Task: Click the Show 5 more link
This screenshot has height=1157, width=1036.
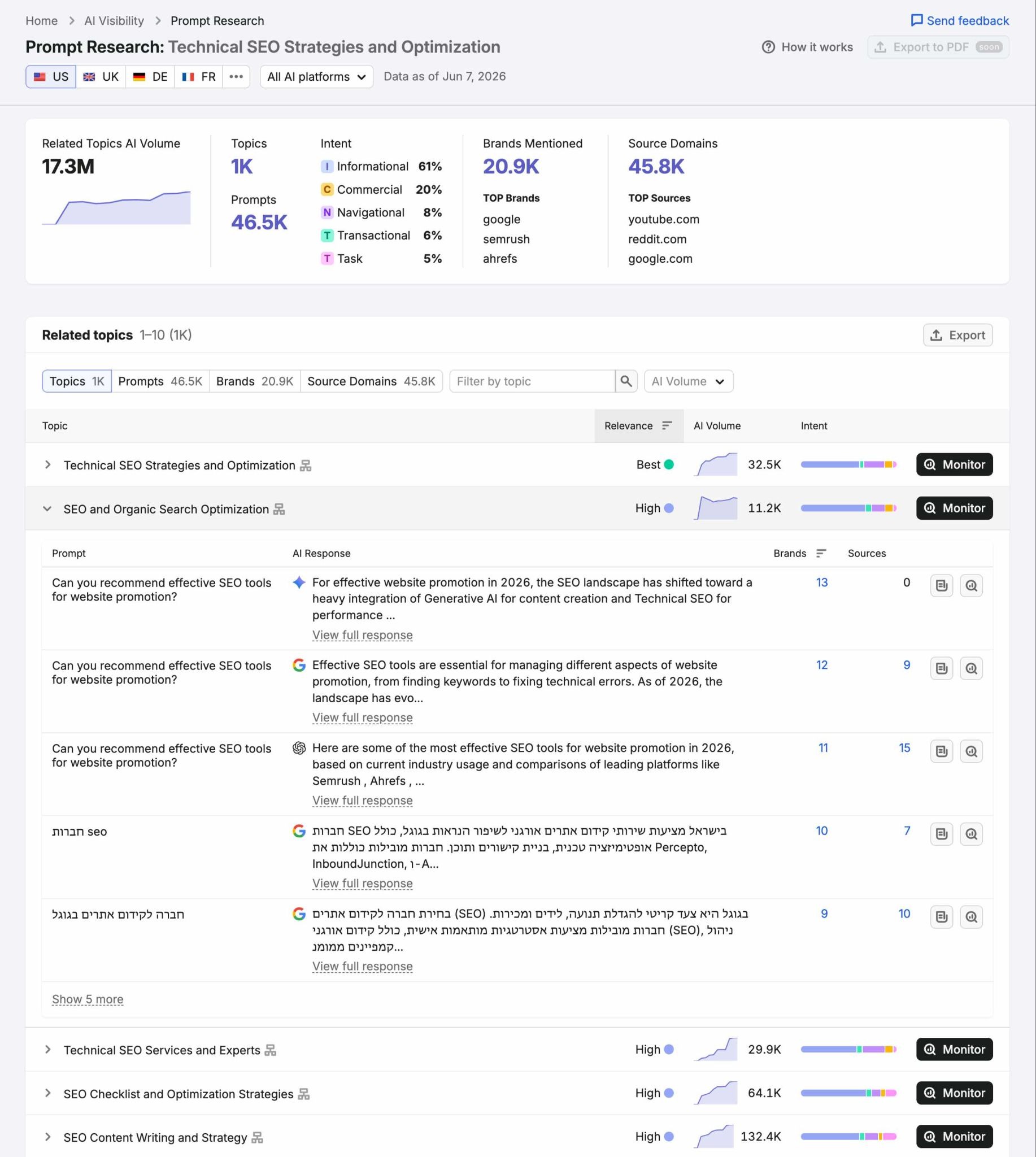Action: click(x=88, y=999)
